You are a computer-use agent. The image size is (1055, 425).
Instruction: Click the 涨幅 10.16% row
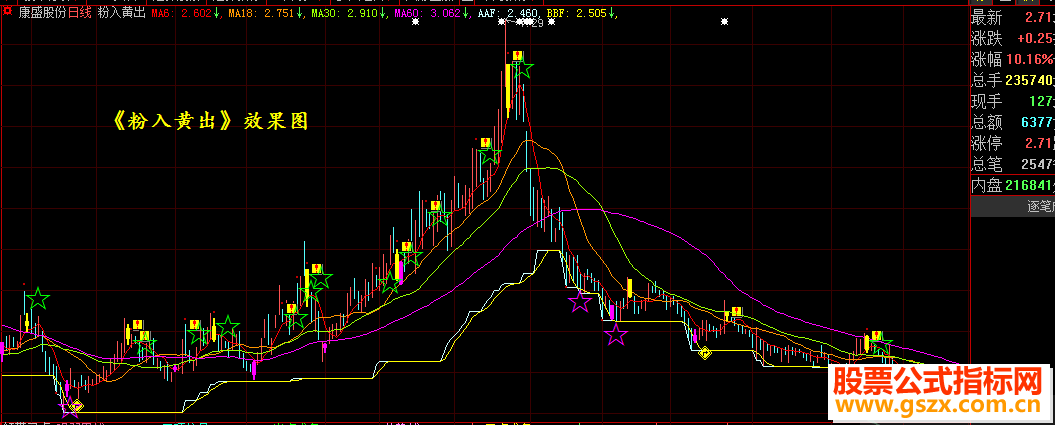coord(1013,59)
